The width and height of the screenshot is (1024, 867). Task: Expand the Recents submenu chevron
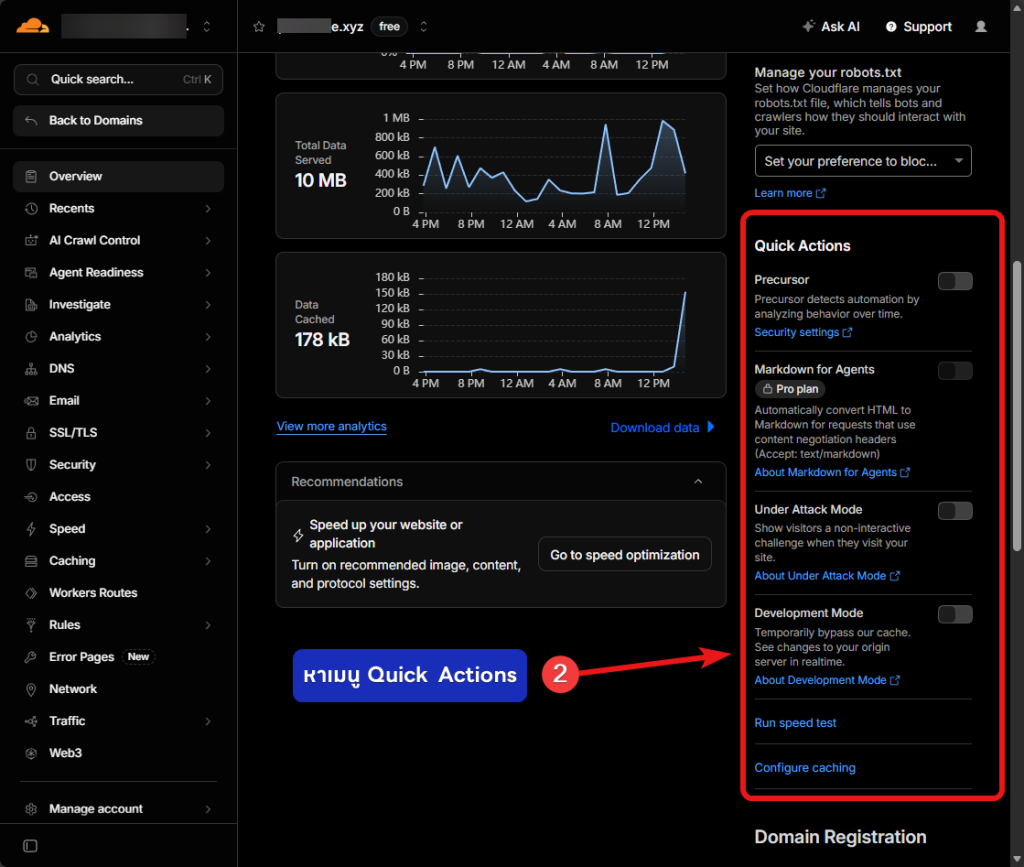pyautogui.click(x=208, y=208)
